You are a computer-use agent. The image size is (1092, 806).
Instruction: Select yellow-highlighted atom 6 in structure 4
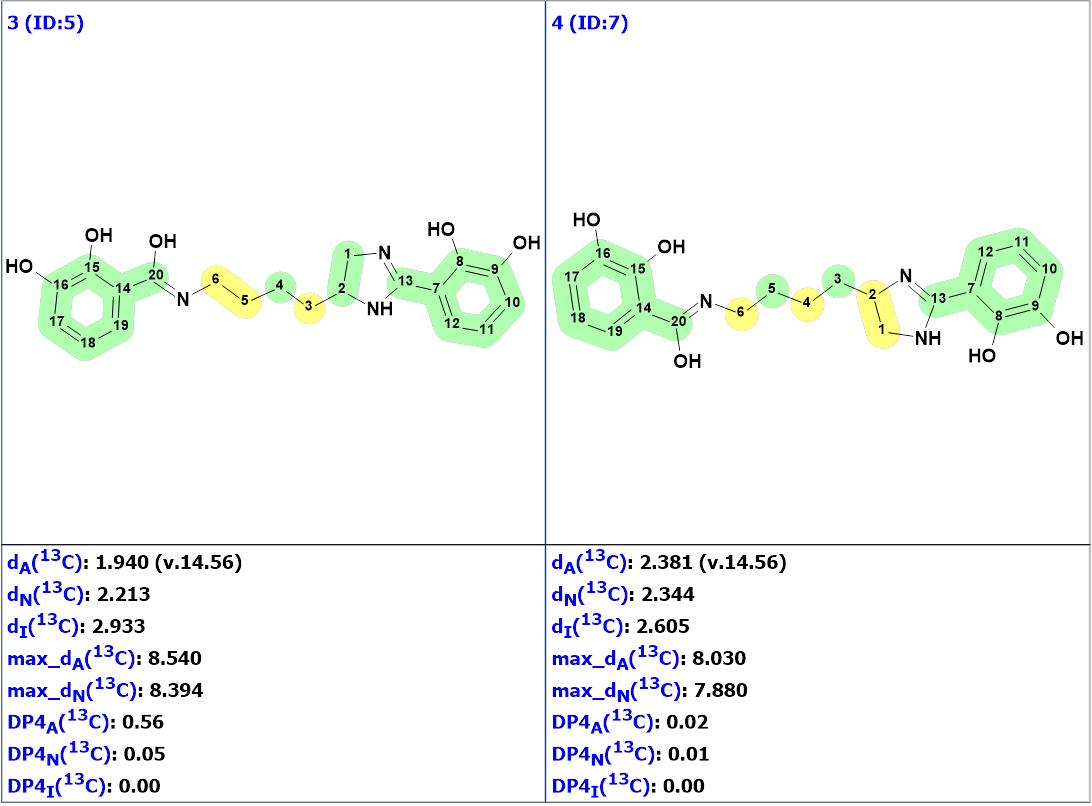click(x=741, y=311)
